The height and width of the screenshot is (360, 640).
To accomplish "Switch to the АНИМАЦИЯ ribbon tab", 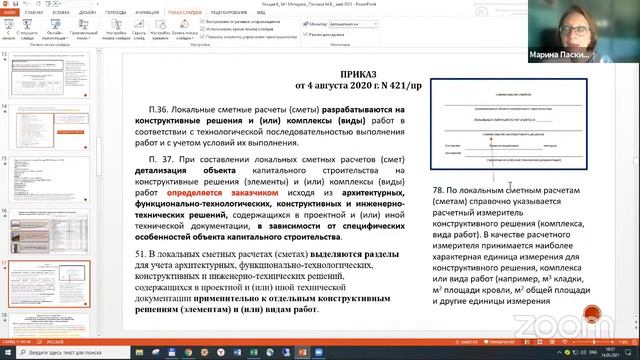I will [147, 13].
